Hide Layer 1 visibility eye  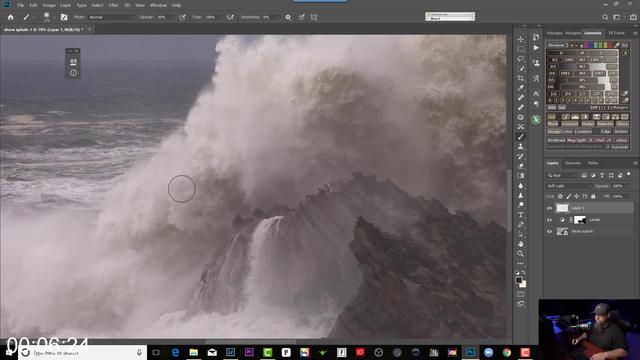(x=549, y=208)
